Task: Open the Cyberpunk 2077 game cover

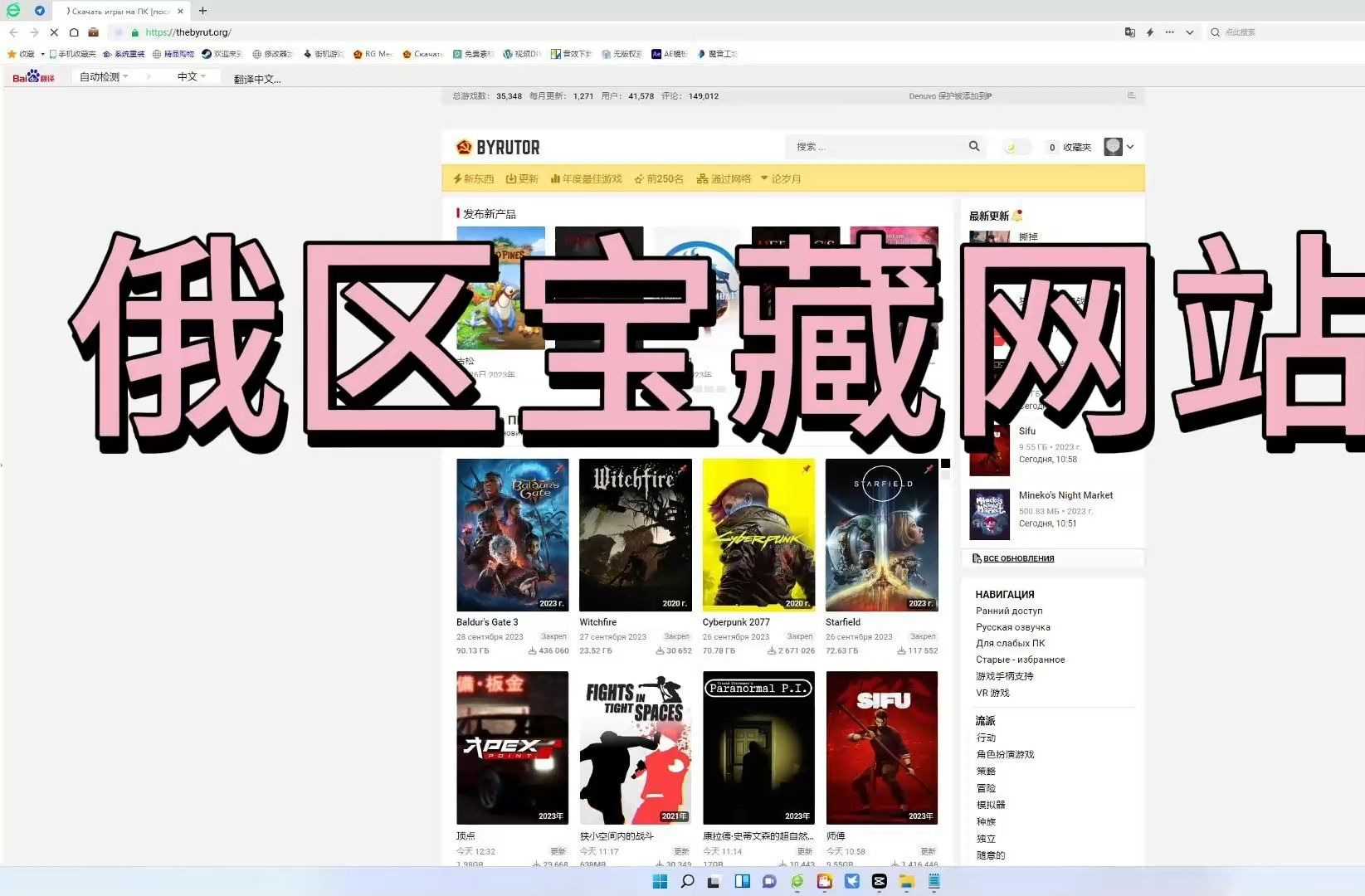Action: point(758,535)
